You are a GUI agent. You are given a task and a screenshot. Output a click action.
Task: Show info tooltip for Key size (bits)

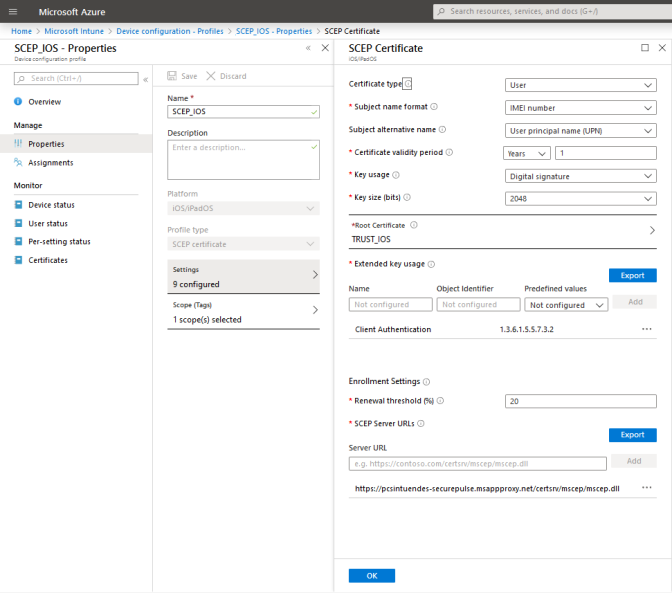click(x=407, y=197)
